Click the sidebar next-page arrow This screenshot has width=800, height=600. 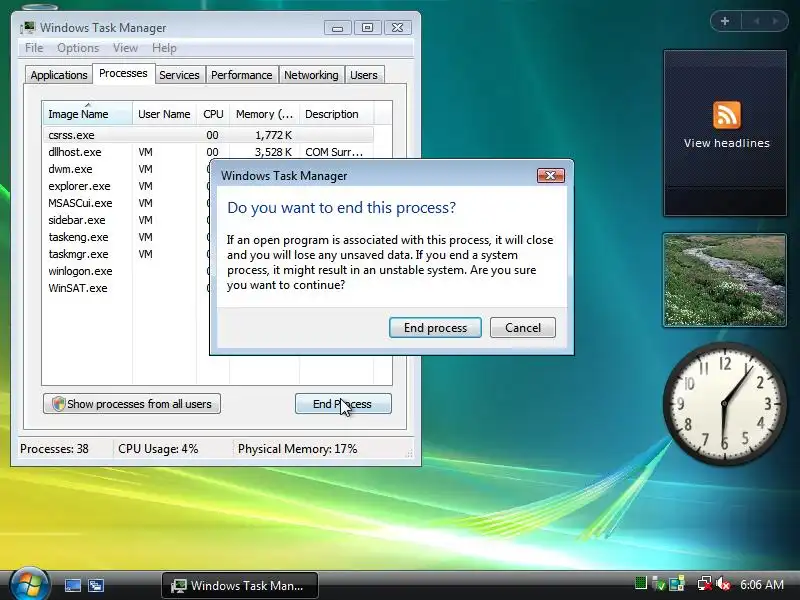776,21
